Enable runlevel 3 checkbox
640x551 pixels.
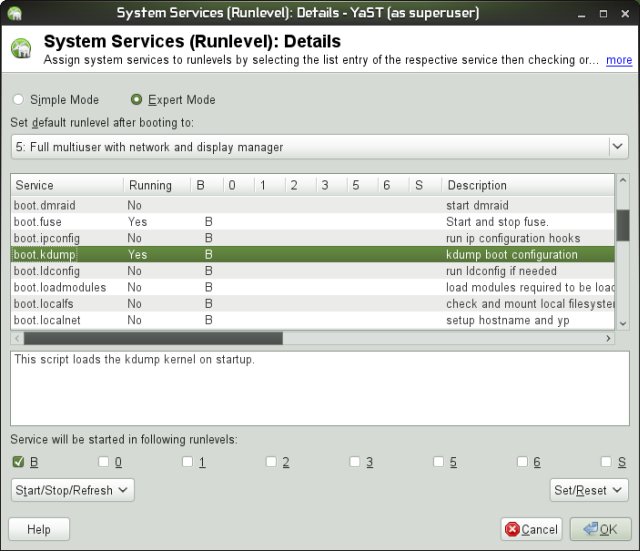(x=355, y=462)
